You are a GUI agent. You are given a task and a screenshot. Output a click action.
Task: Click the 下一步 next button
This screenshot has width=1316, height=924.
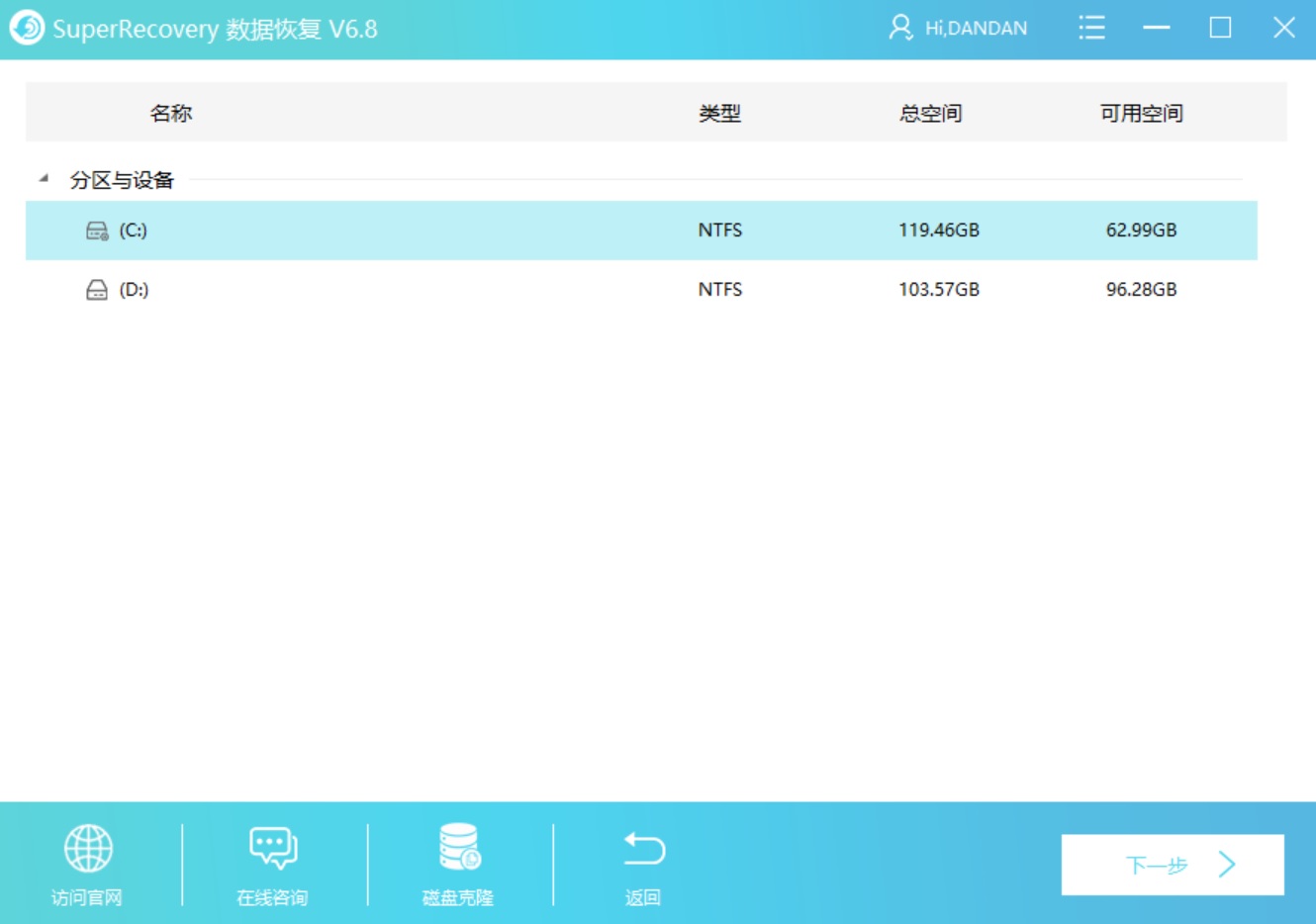click(1172, 864)
